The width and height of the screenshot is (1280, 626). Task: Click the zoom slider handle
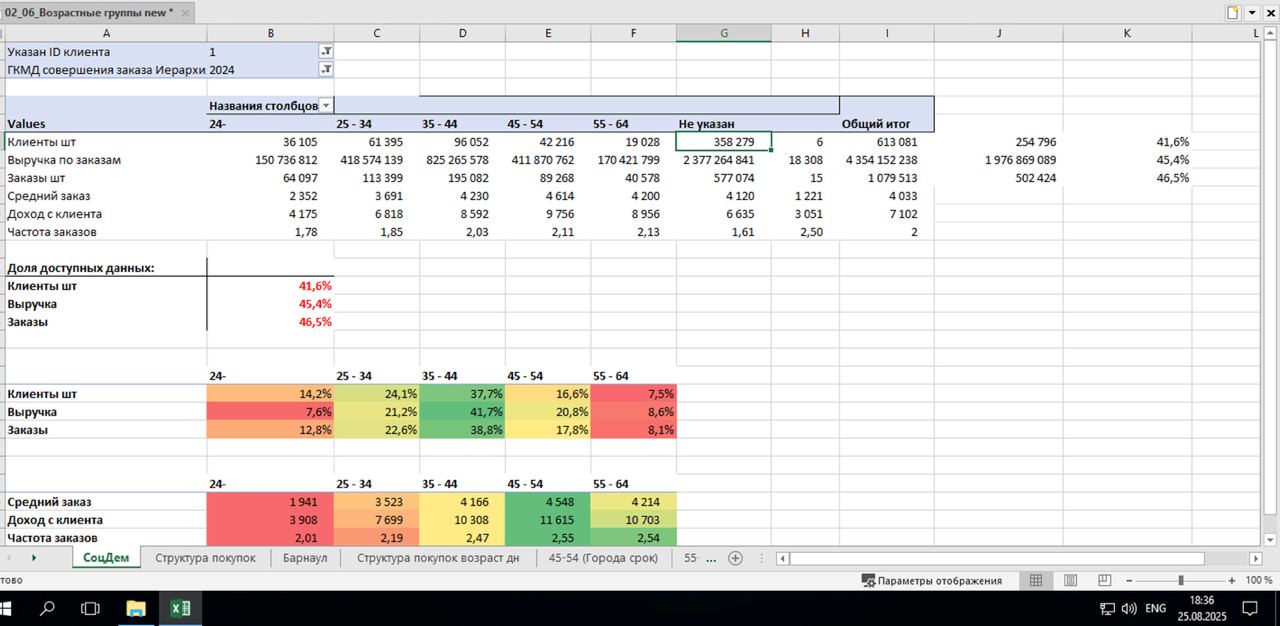point(1181,581)
